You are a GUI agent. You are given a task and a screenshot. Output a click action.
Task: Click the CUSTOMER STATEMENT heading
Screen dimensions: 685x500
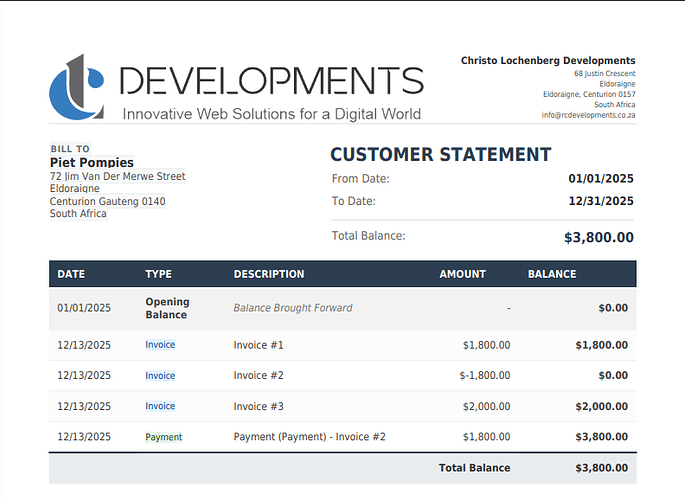(440, 154)
